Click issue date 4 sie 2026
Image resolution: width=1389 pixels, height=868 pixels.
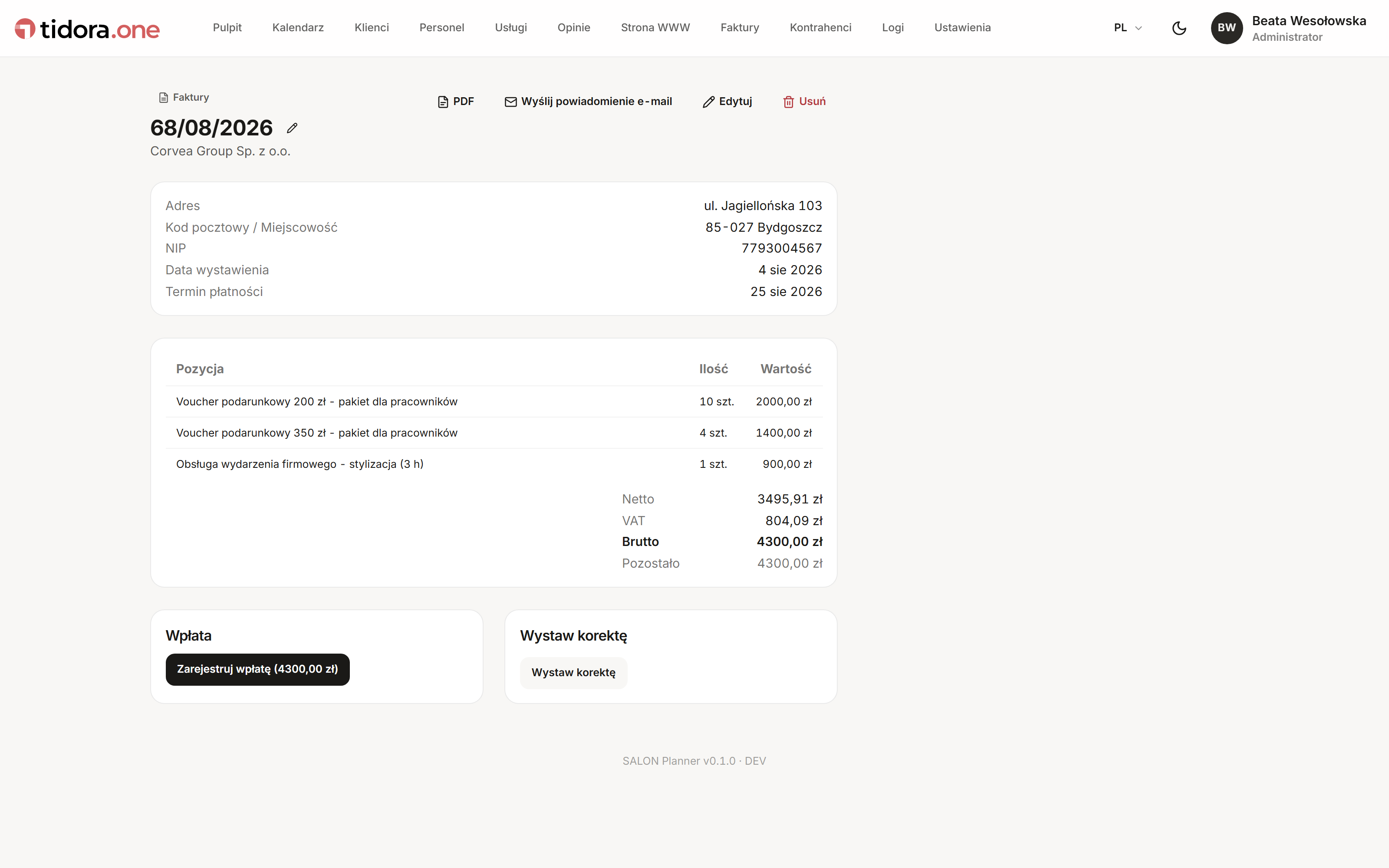click(790, 270)
